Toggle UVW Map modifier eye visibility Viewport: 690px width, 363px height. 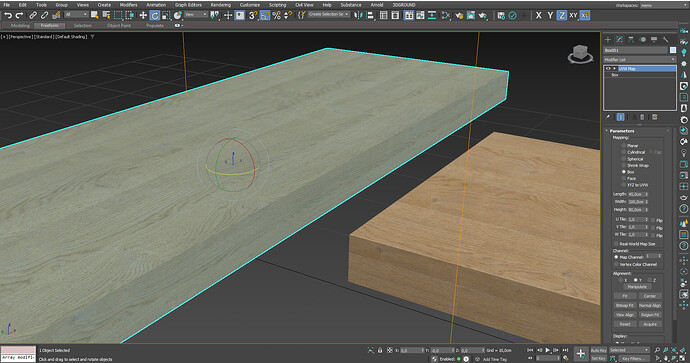point(608,69)
